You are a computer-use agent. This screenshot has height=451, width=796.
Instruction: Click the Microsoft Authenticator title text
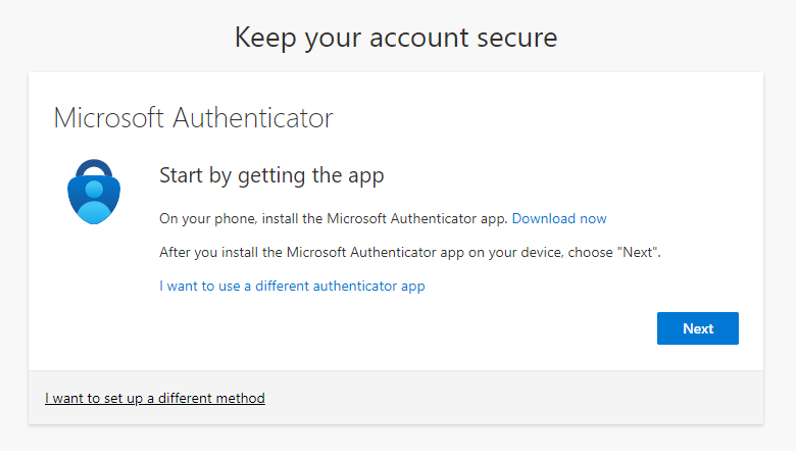pos(193,118)
